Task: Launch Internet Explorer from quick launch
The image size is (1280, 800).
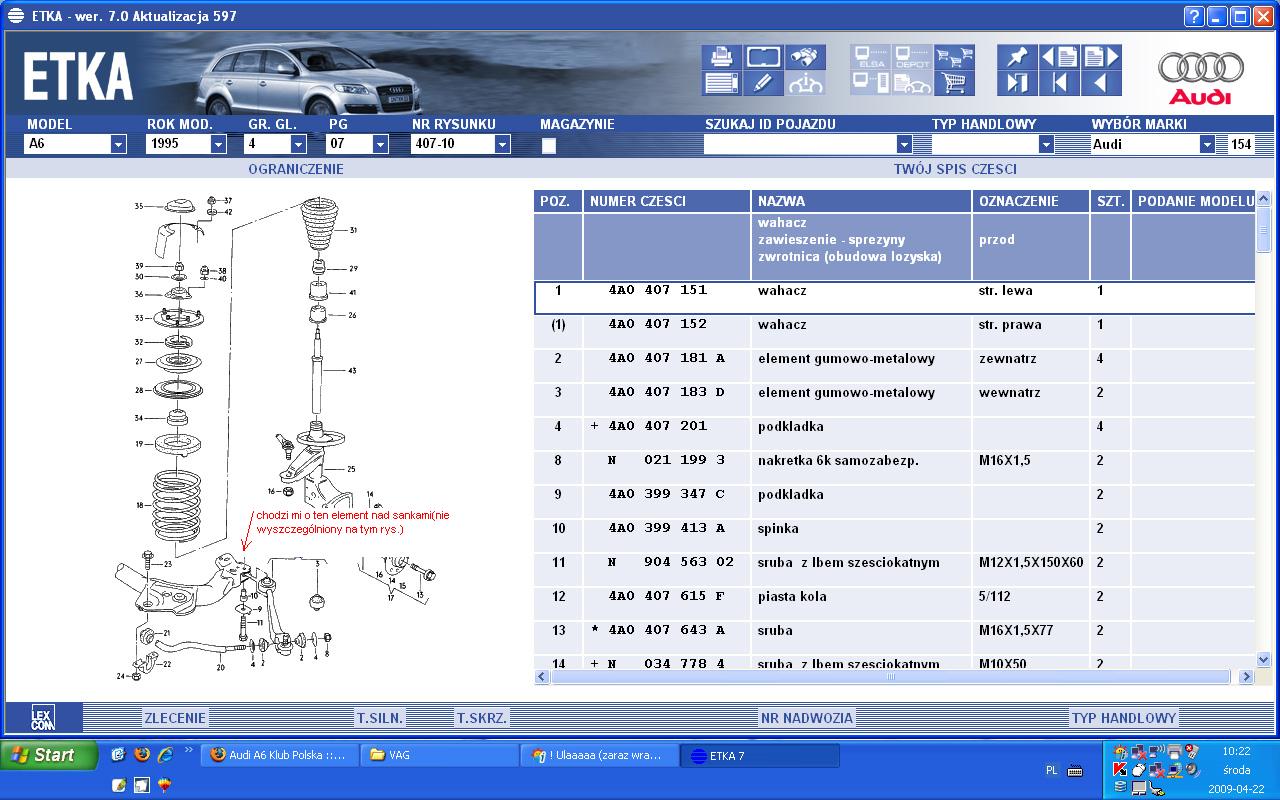Action: [x=166, y=755]
